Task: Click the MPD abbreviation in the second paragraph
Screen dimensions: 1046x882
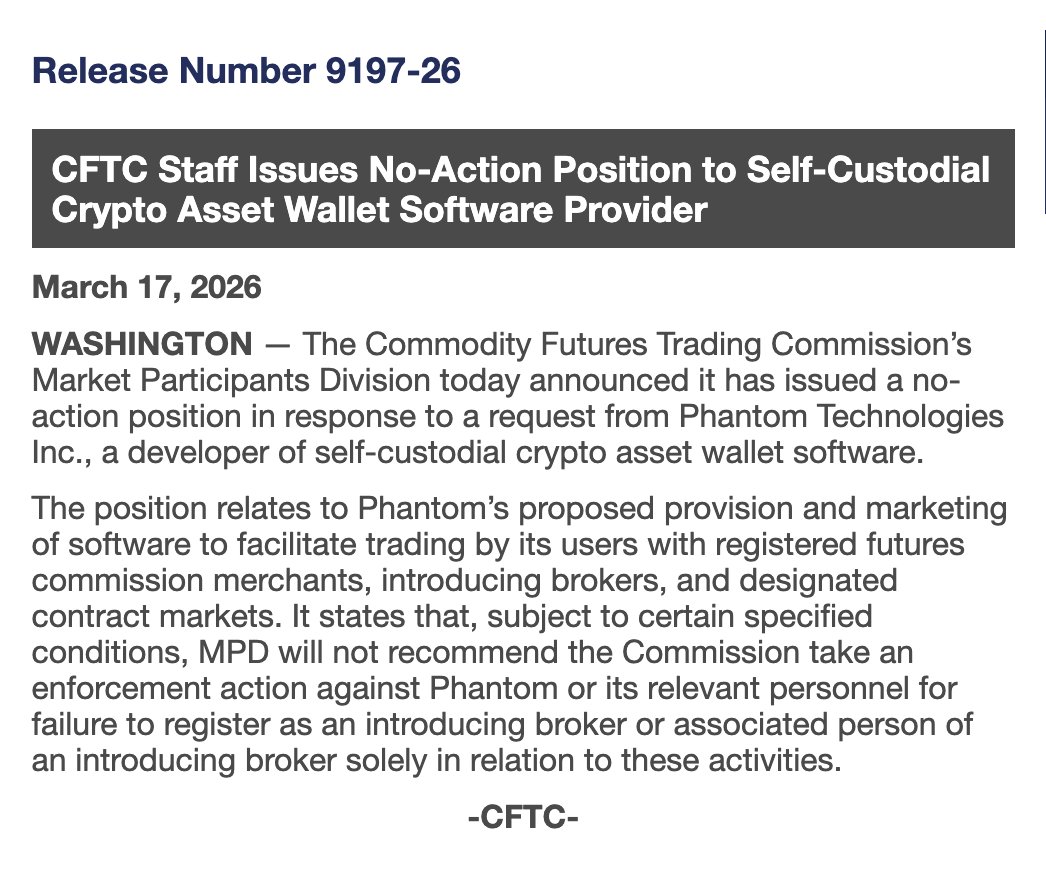Action: click(234, 651)
